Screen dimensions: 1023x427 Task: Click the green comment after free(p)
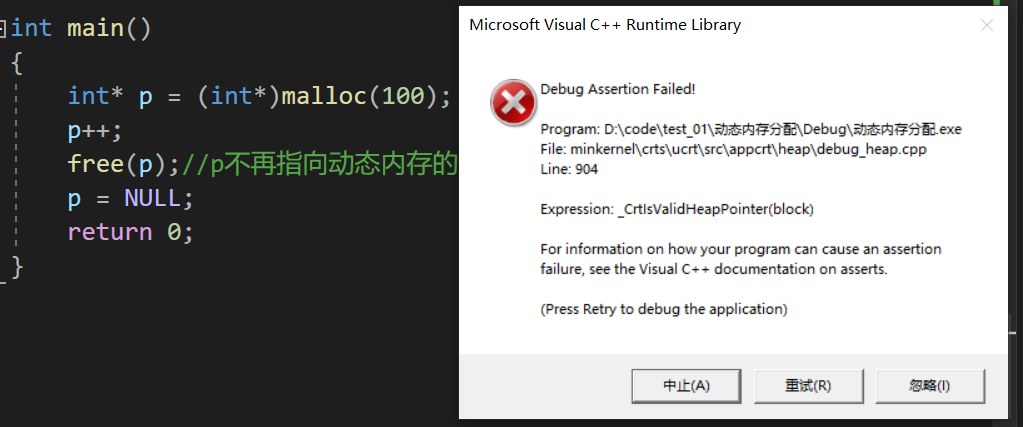[320, 165]
